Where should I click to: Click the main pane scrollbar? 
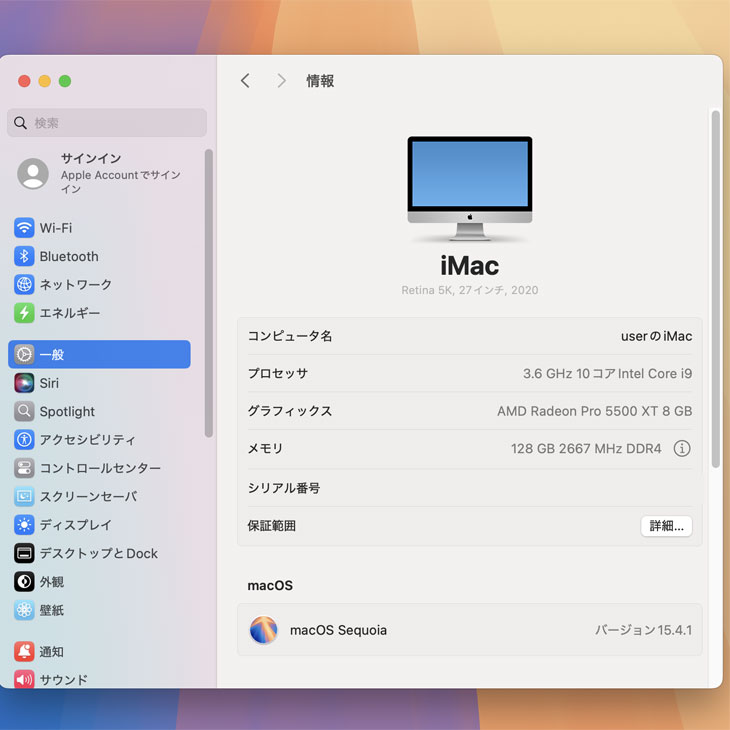716,289
